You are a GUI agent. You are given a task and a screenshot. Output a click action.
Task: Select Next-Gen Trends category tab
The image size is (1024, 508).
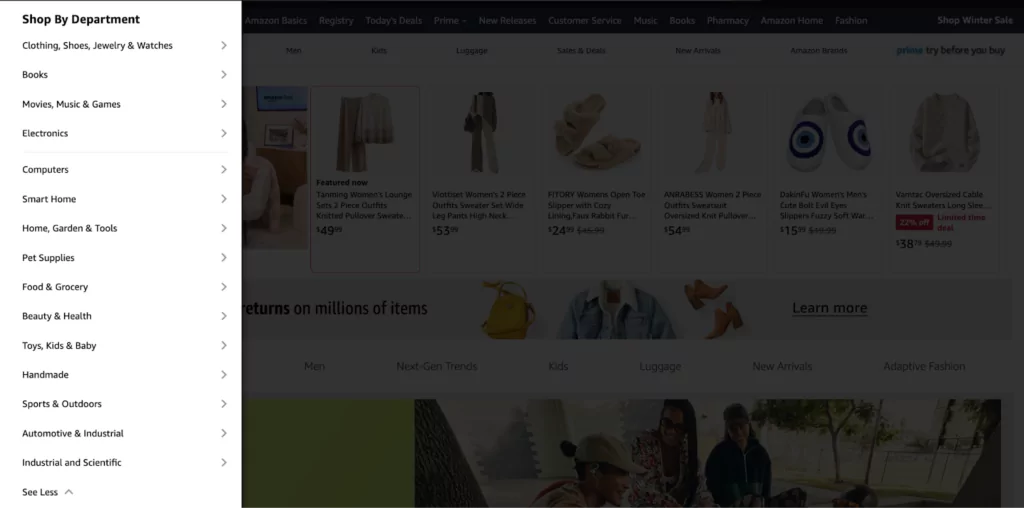[x=437, y=366]
